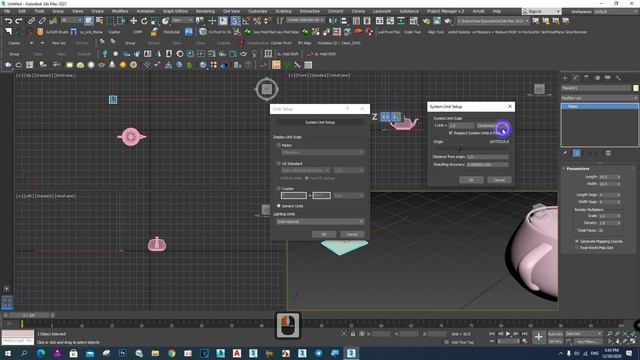
Task: Activate the Select Object tool
Action: pyautogui.click(x=89, y=21)
